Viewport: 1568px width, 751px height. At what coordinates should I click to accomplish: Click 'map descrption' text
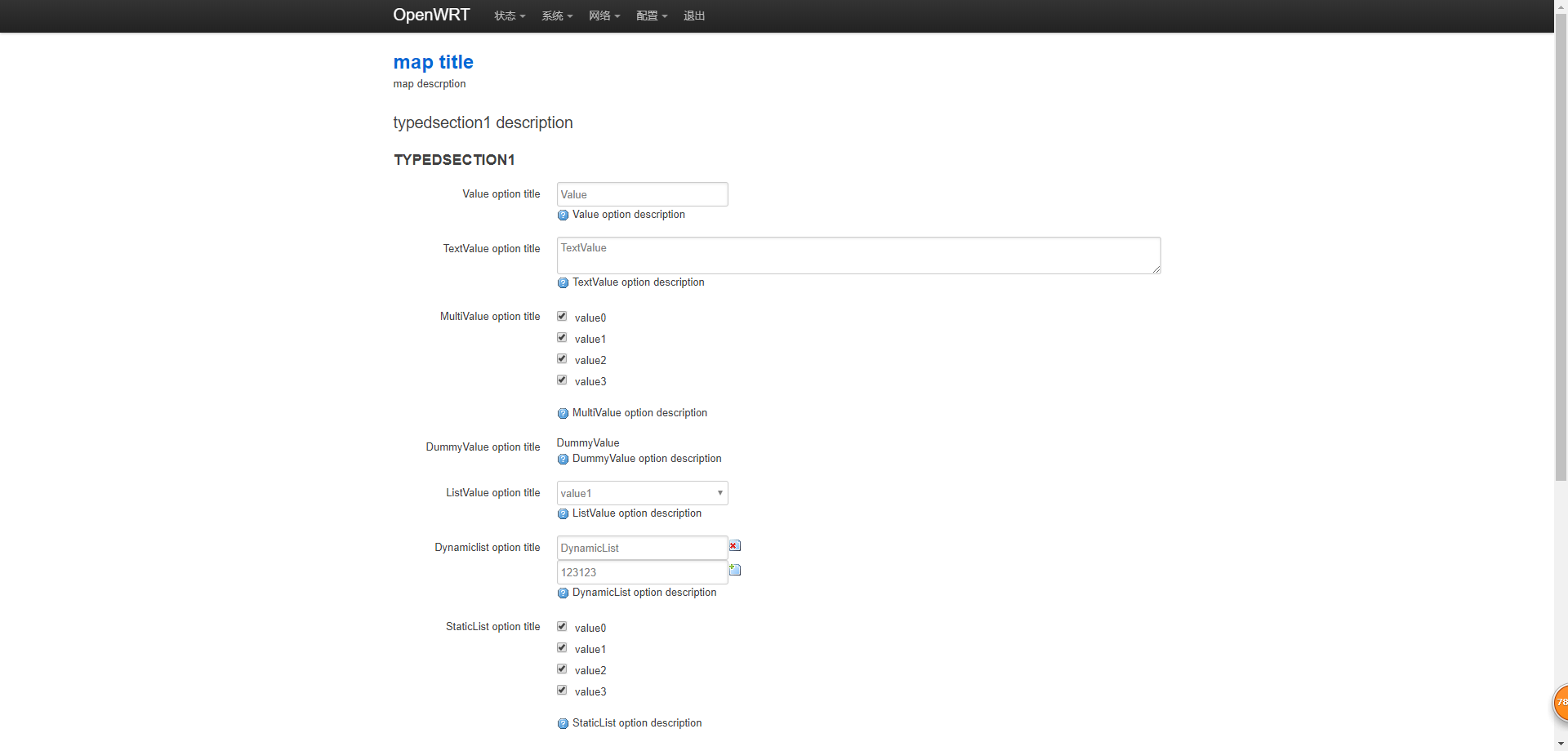tap(430, 84)
